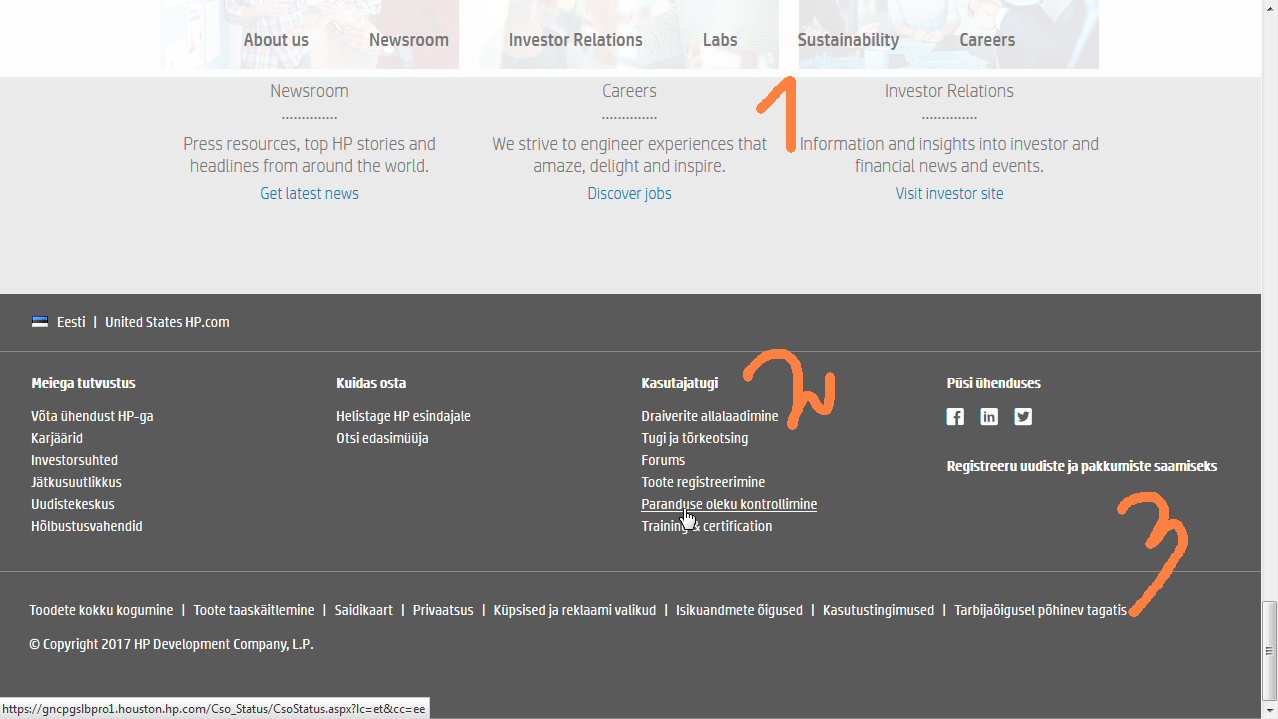Open Tarbijaõigusel põhinev tagatis link
The height and width of the screenshot is (719, 1278).
coord(1040,610)
